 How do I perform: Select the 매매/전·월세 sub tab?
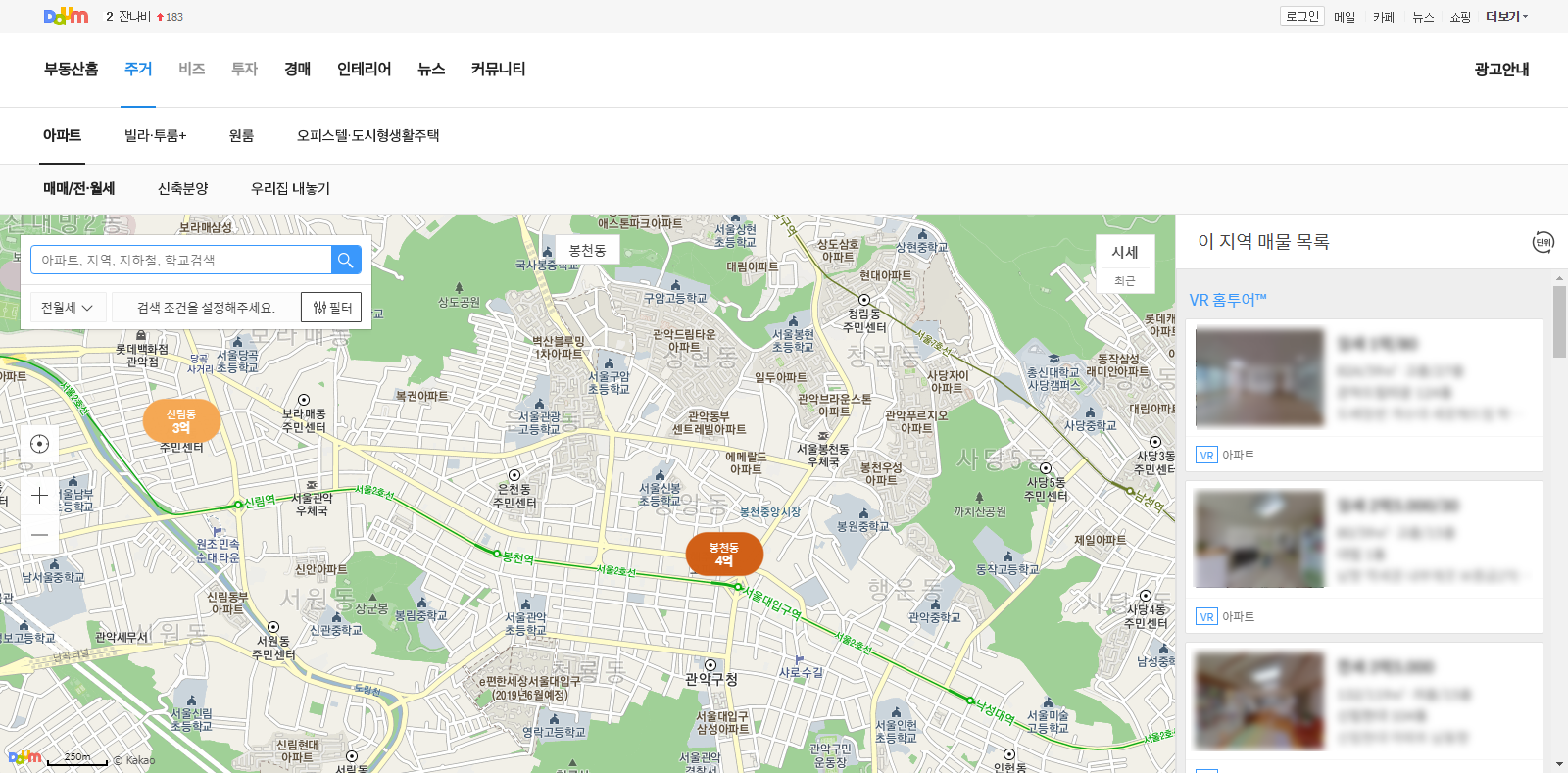[x=78, y=188]
